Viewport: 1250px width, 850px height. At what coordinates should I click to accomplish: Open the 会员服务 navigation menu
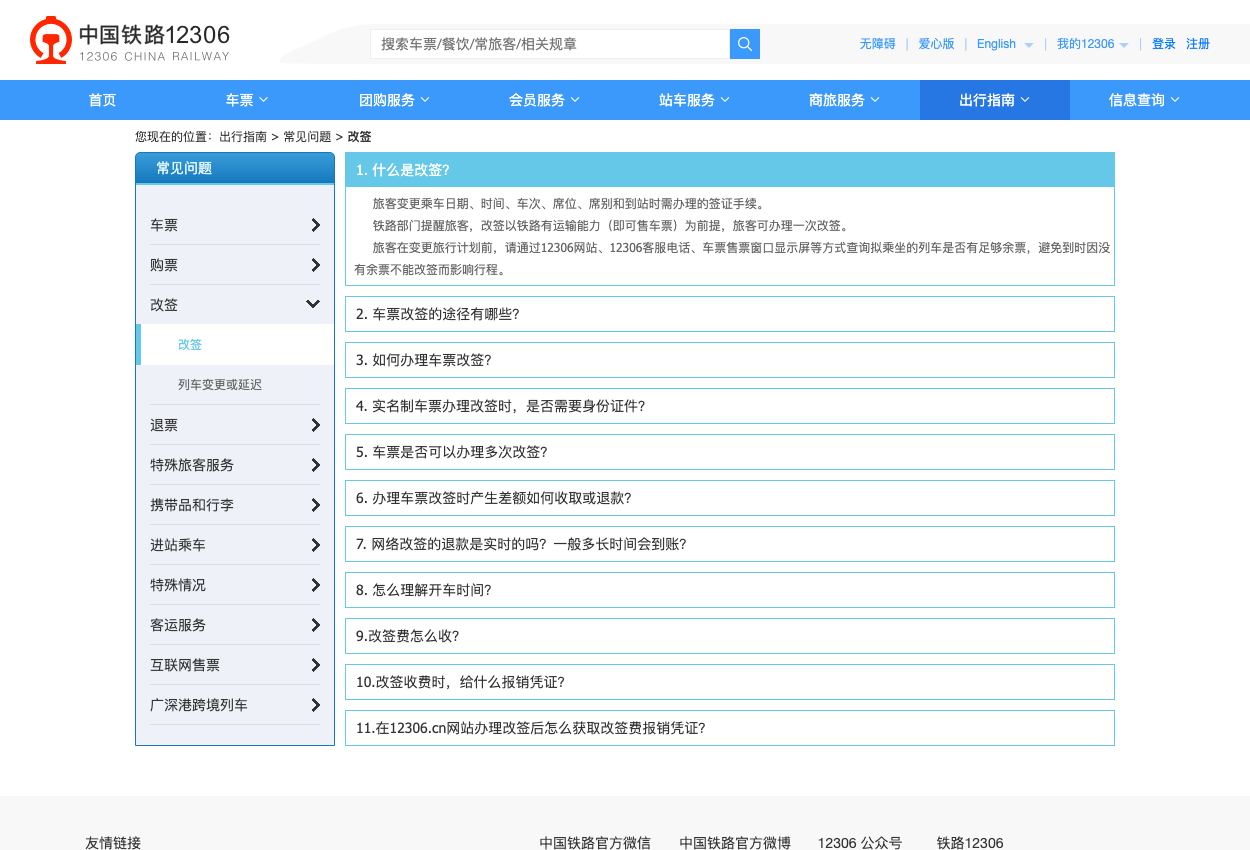tap(545, 100)
